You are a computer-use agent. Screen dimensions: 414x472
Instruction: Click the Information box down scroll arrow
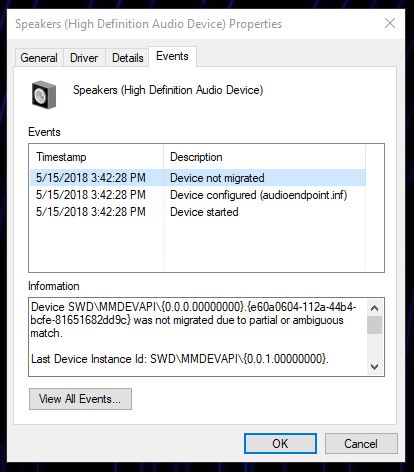(x=374, y=367)
